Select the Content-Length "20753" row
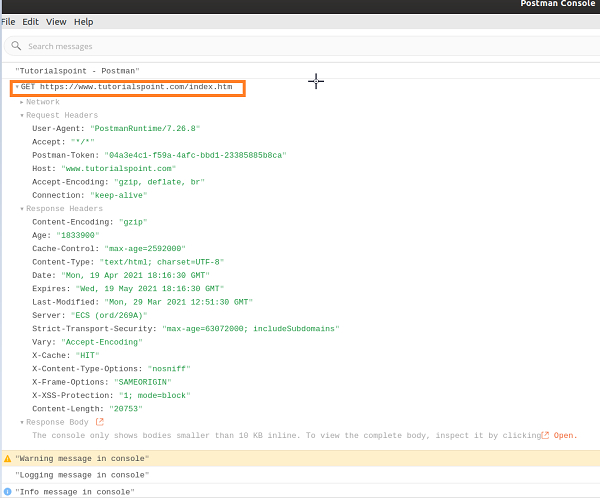 tap(87, 409)
